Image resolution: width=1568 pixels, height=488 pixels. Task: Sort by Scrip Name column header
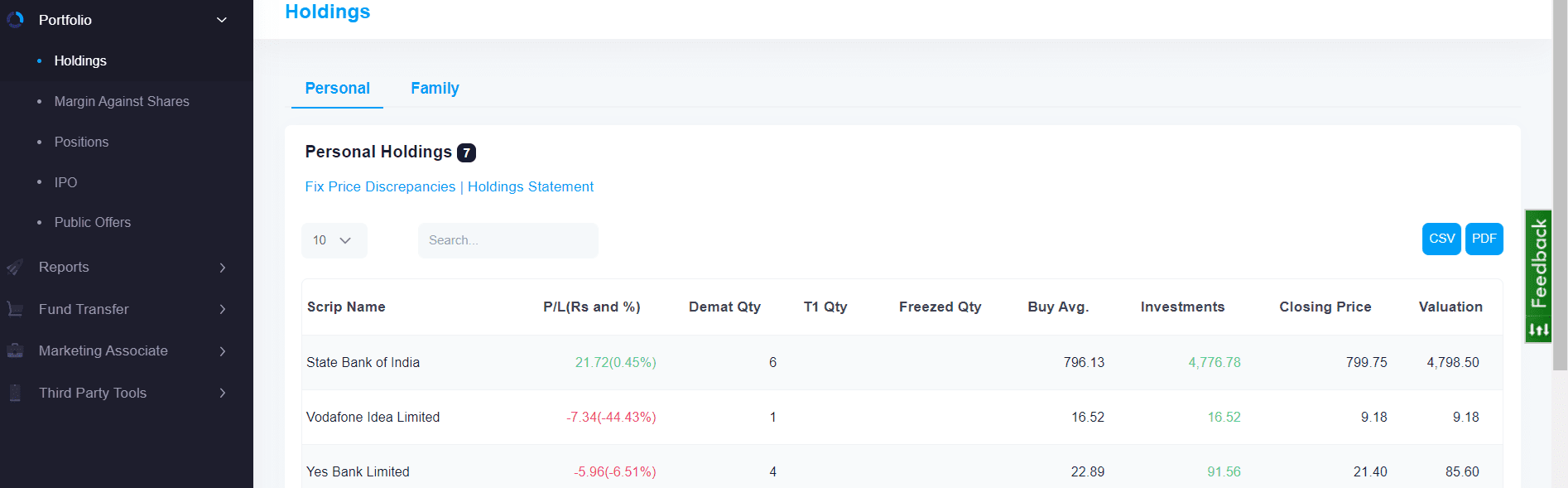(x=346, y=307)
